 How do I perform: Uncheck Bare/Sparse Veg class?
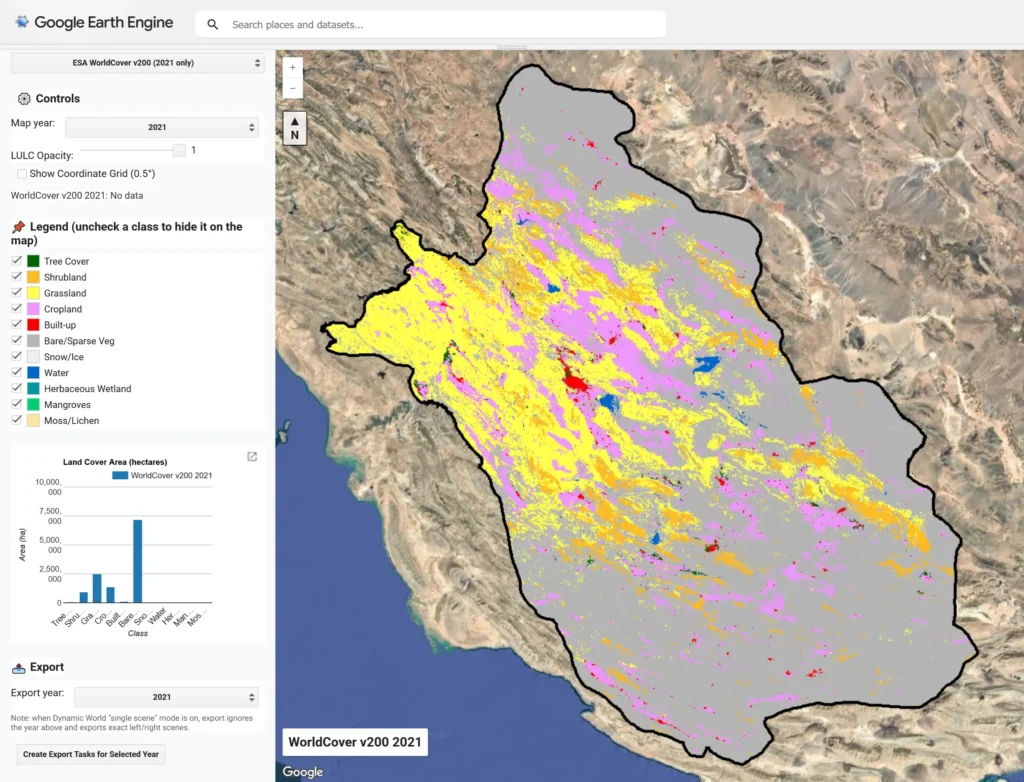click(x=17, y=340)
